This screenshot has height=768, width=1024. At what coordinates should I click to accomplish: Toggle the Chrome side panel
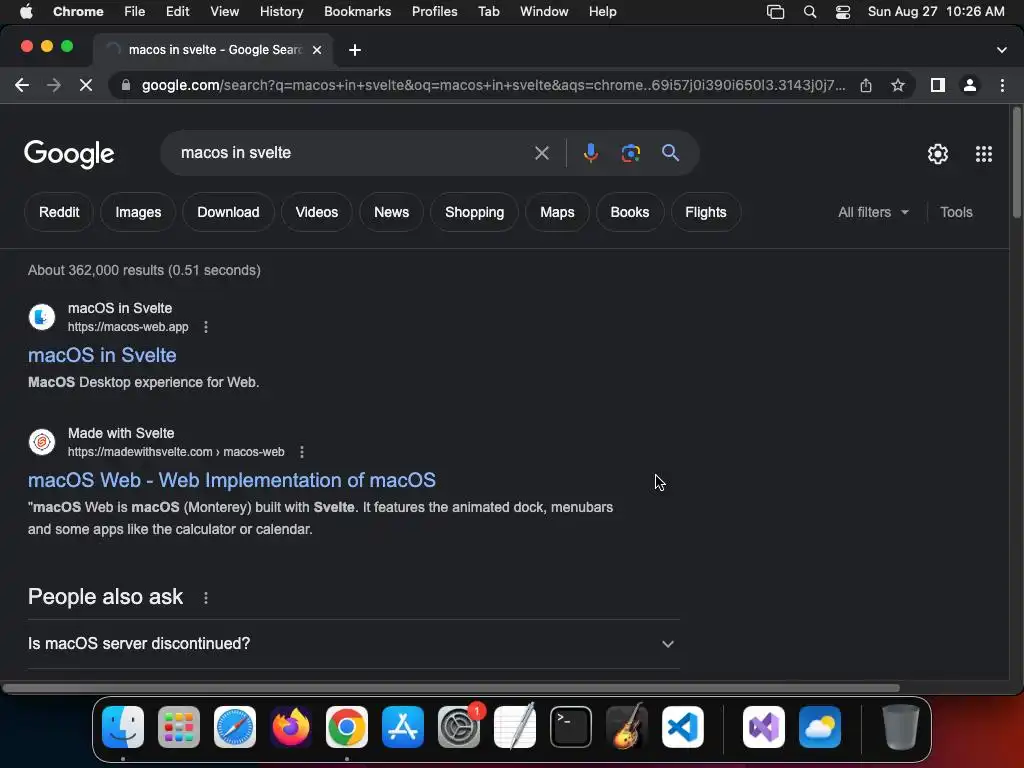point(938,85)
